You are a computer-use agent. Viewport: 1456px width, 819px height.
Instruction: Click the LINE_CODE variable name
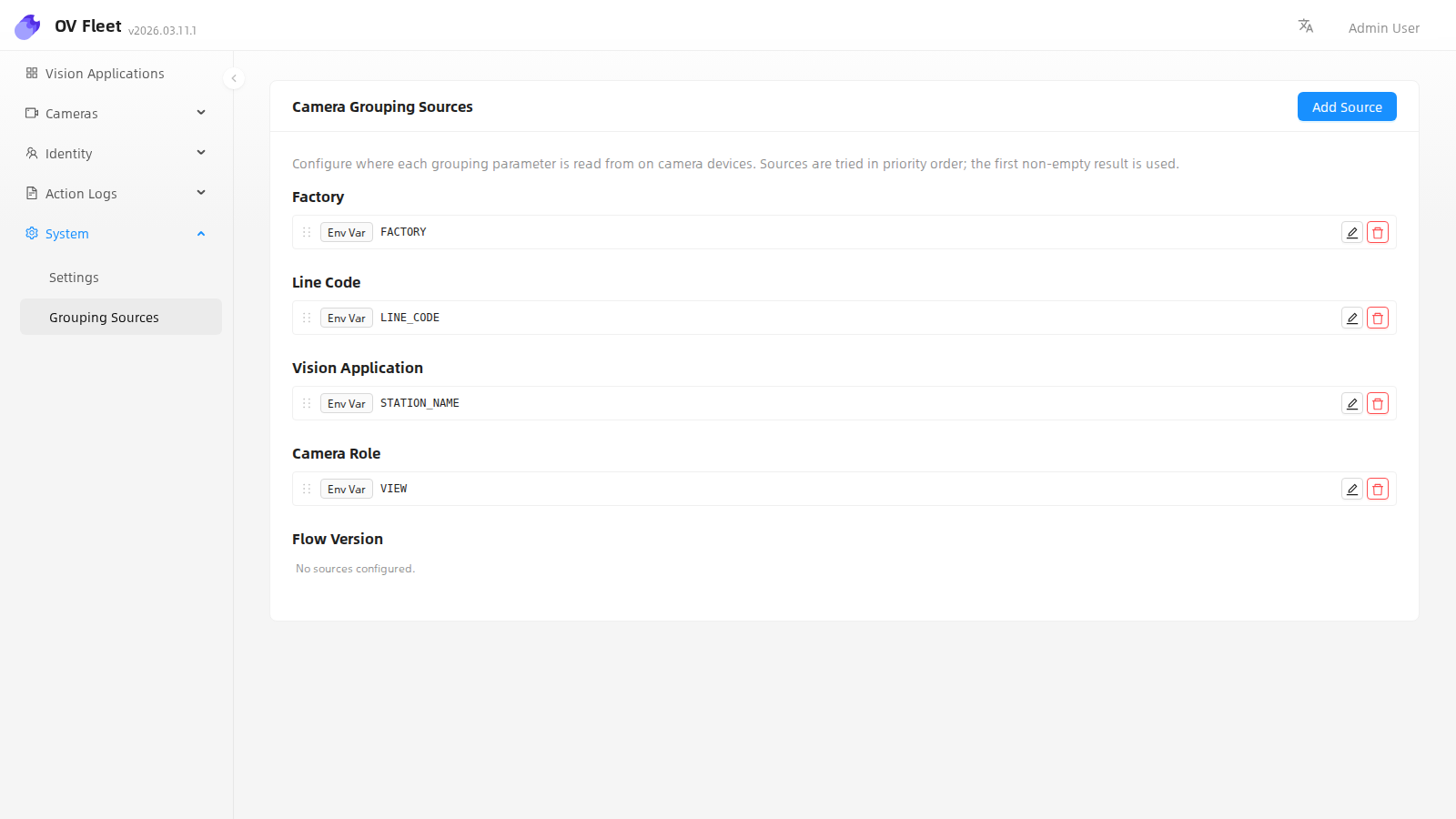tap(409, 318)
